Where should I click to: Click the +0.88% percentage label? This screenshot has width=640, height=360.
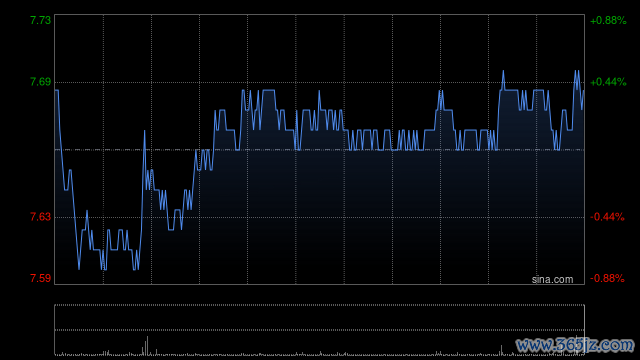click(608, 20)
